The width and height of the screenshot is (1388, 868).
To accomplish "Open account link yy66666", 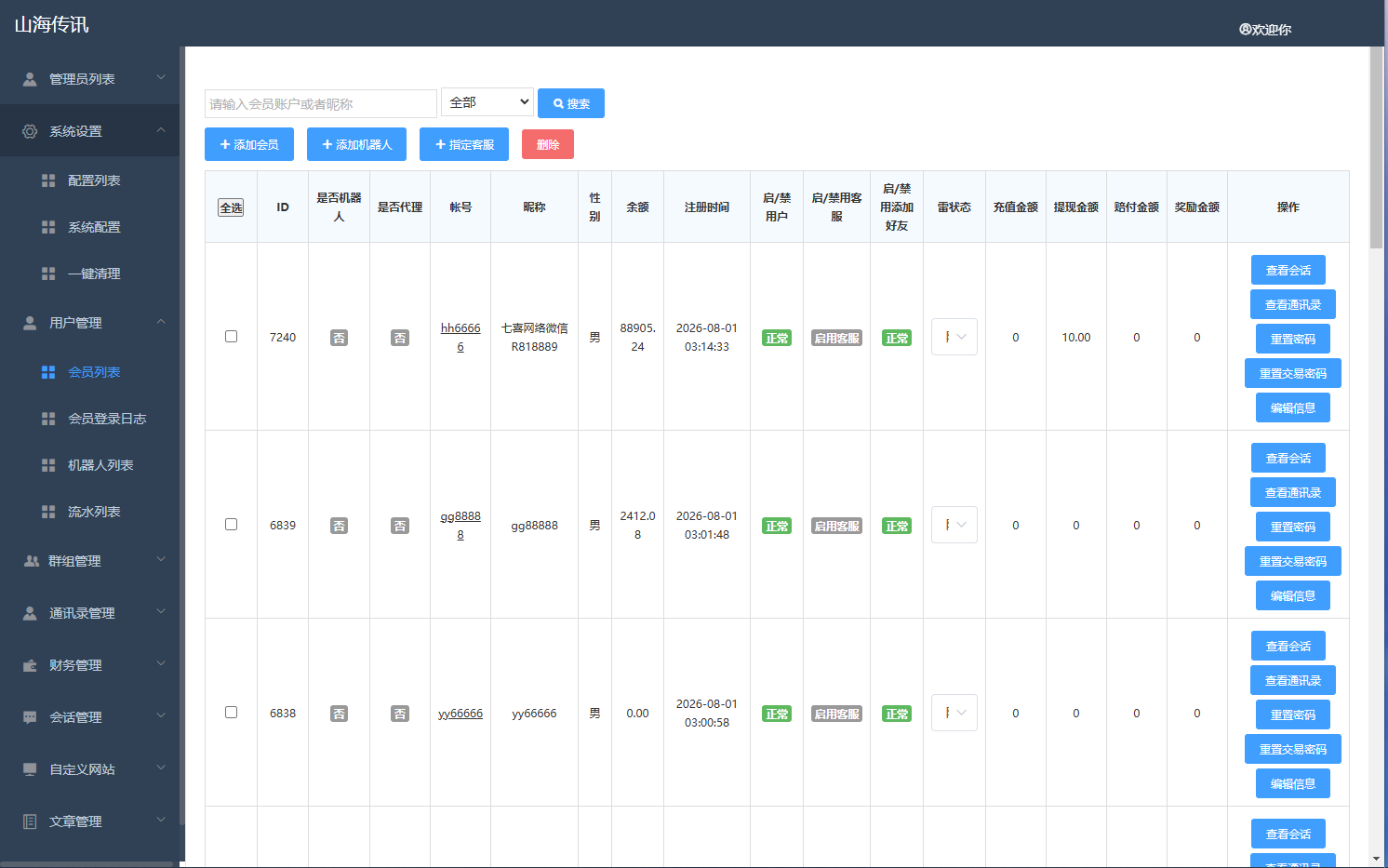I will point(460,714).
